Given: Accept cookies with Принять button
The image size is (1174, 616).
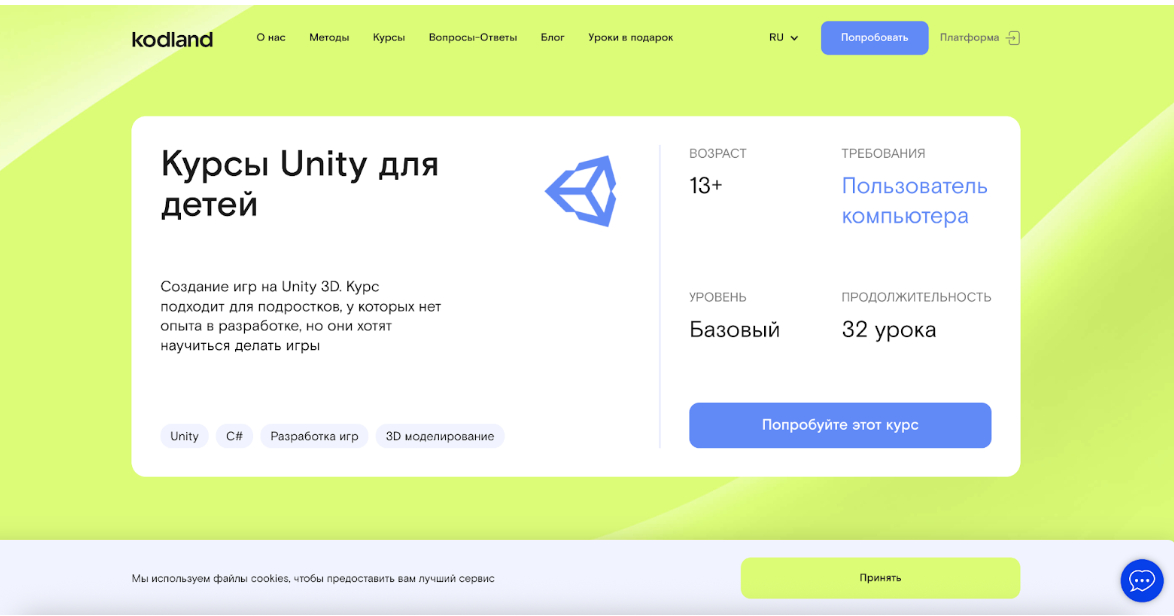Looking at the screenshot, I should point(880,578).
